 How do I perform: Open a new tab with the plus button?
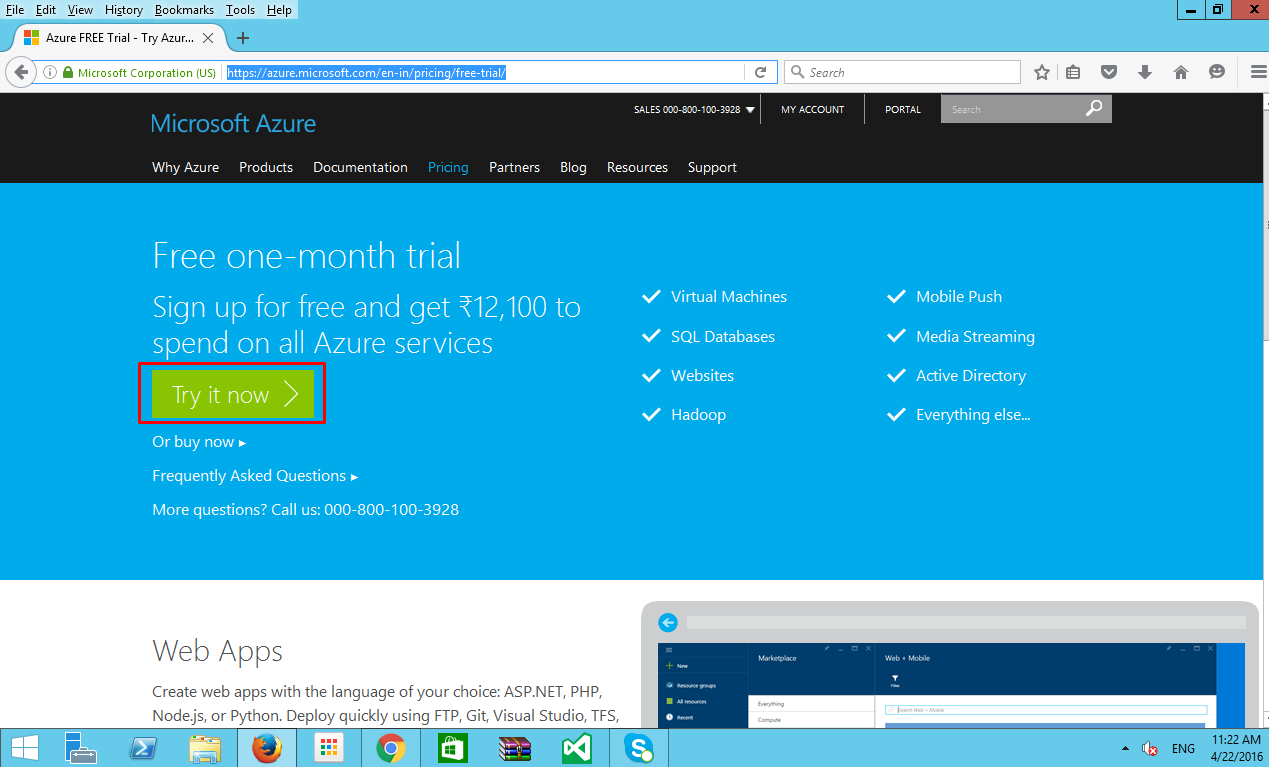tap(242, 38)
